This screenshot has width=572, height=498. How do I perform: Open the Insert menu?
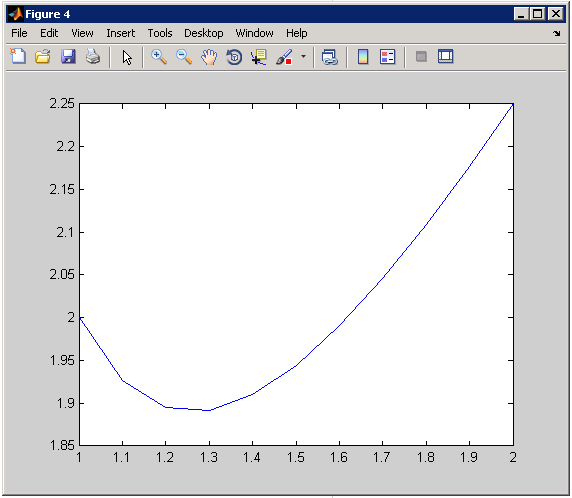120,33
